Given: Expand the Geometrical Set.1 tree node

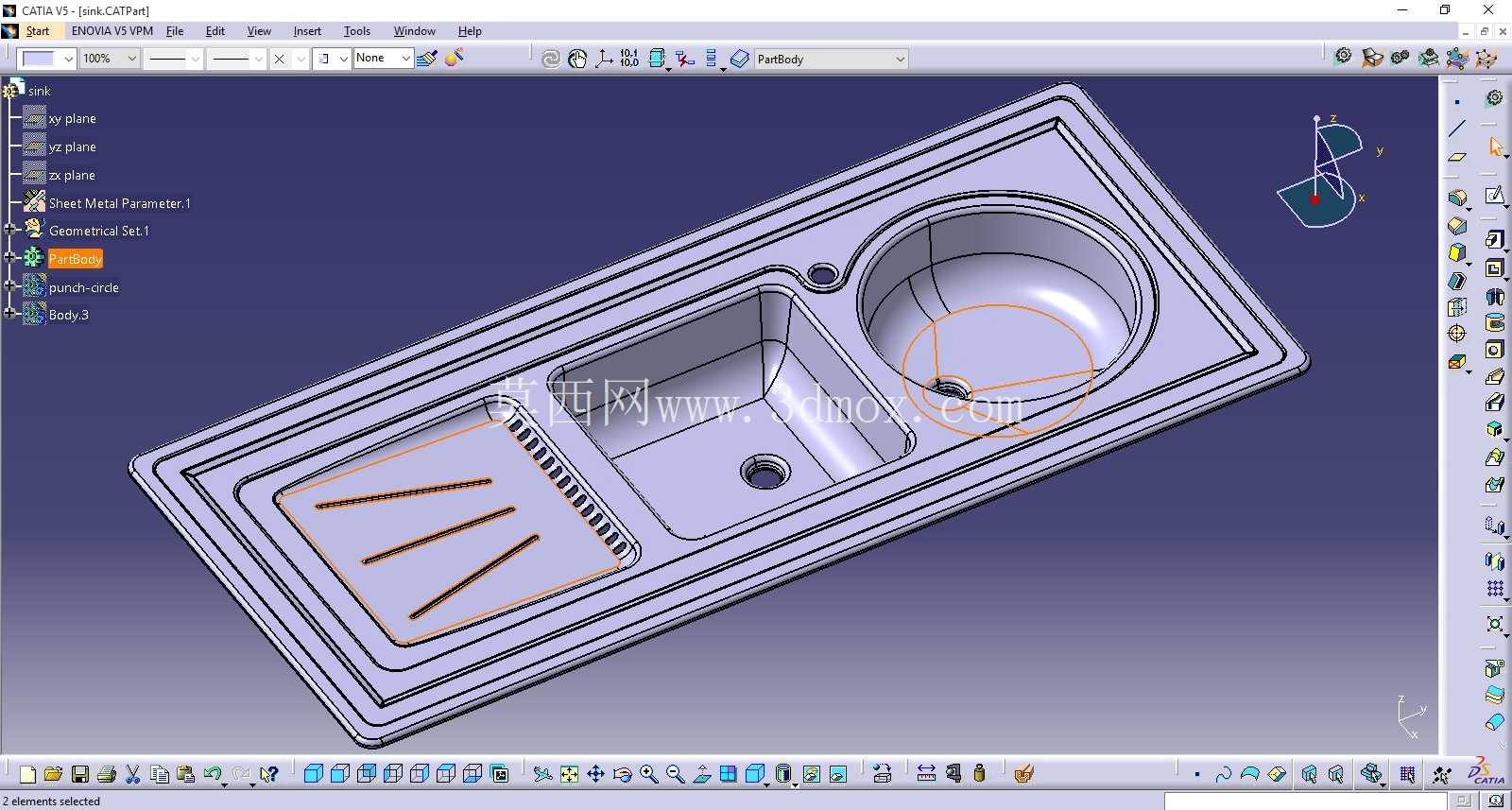Looking at the screenshot, I should (x=9, y=229).
